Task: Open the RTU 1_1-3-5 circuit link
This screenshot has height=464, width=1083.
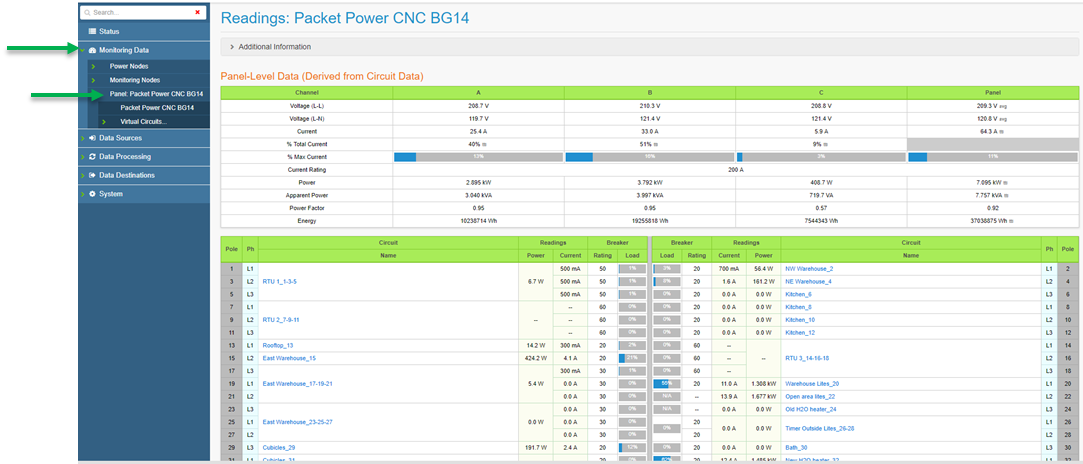Action: click(279, 282)
